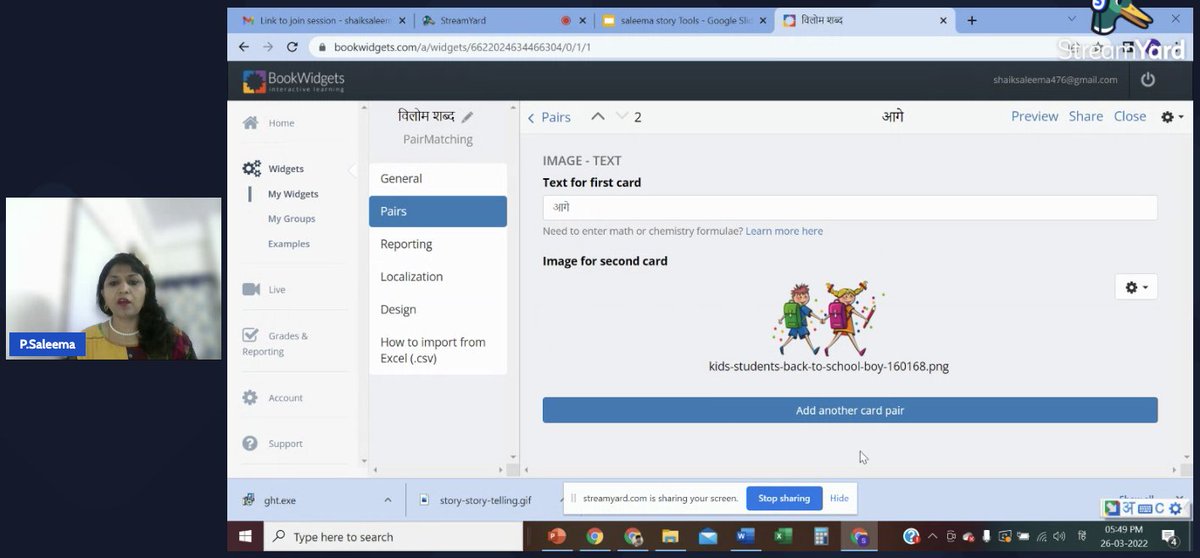
Task: Click the kids students card image thumbnail
Action: [x=828, y=317]
